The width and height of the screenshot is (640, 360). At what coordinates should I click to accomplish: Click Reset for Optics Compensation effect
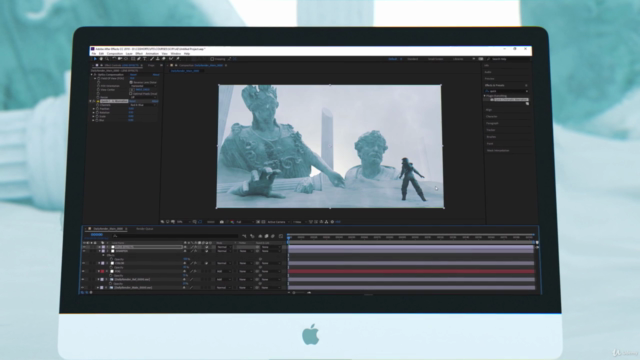(133, 75)
